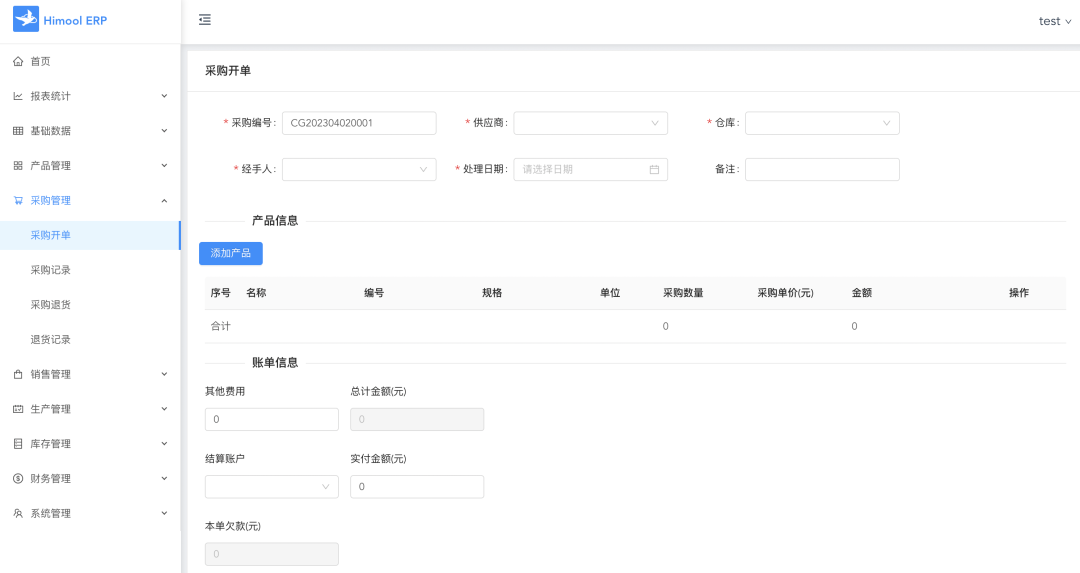Click the 备注 input field
1080x573 pixels.
(x=821, y=170)
